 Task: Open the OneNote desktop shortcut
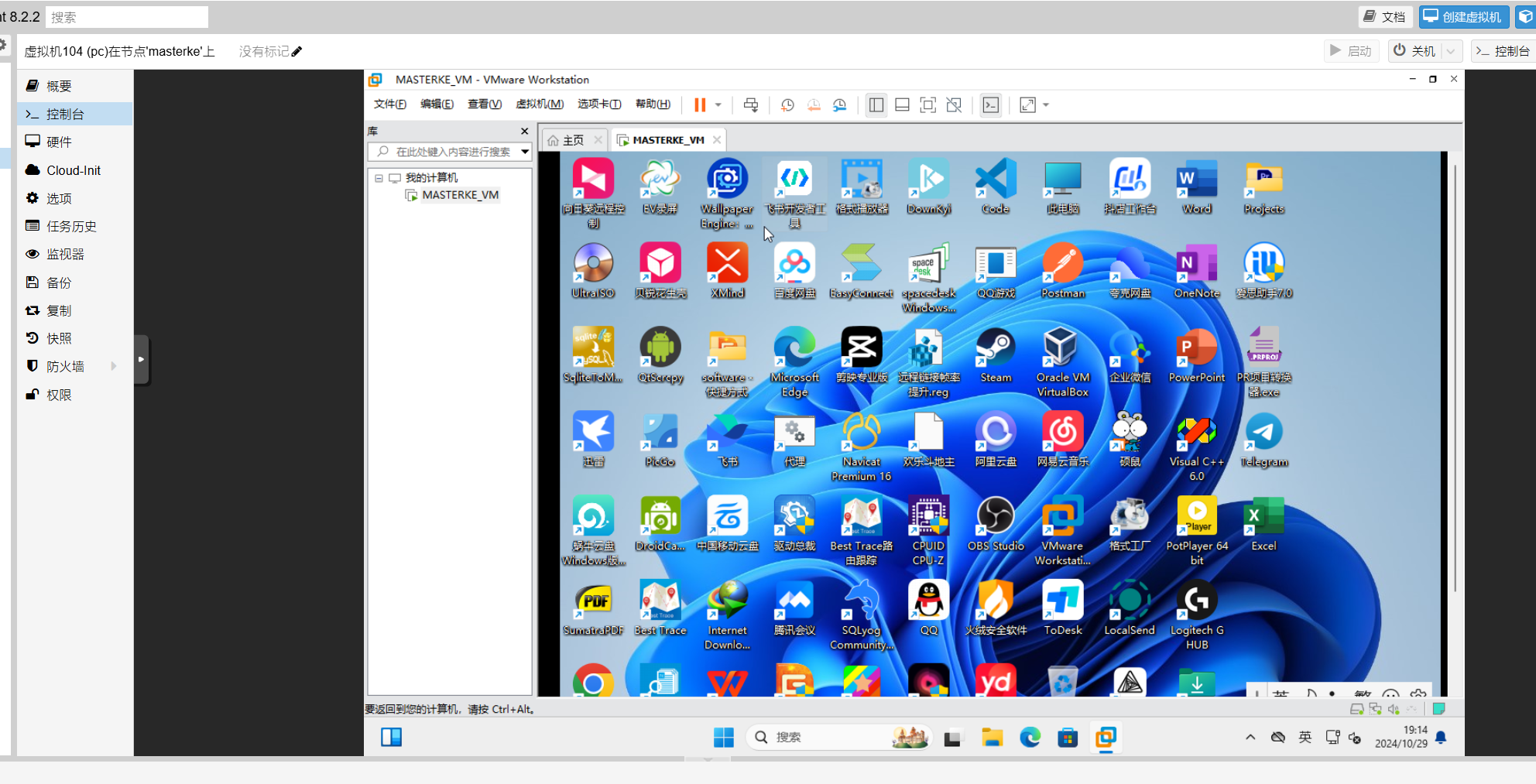pyautogui.click(x=1196, y=271)
